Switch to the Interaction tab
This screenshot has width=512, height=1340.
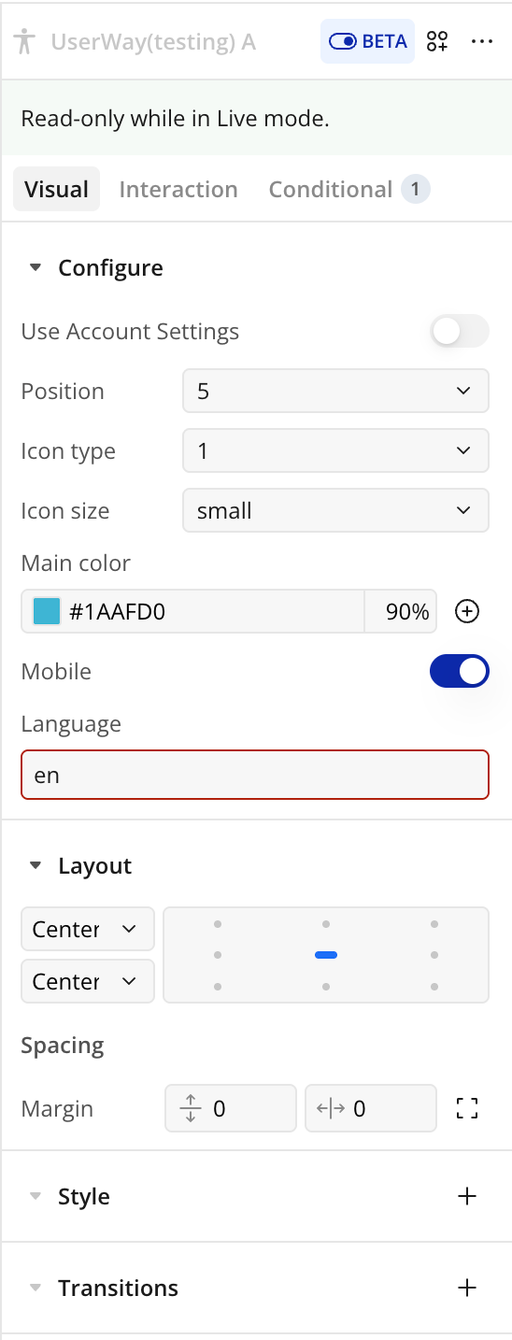(x=178, y=189)
